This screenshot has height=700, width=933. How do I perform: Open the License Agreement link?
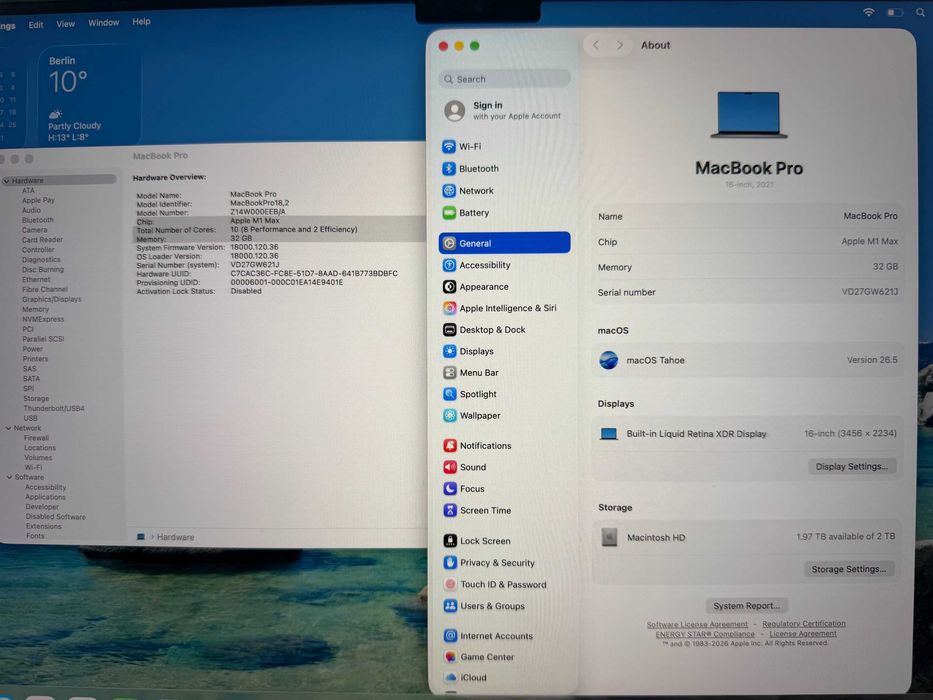pyautogui.click(x=803, y=634)
